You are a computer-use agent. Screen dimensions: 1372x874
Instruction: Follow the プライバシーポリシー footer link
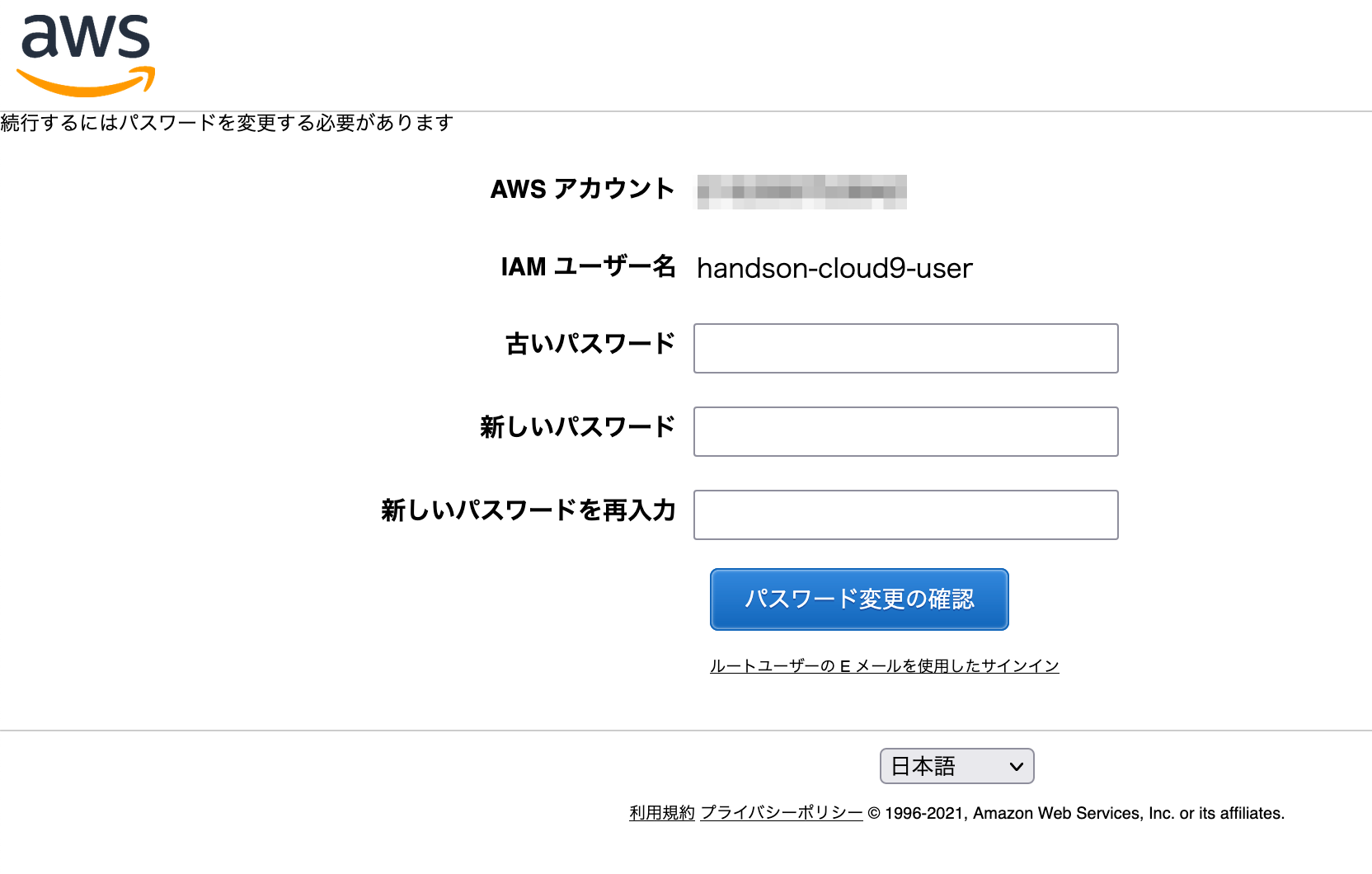[x=781, y=813]
